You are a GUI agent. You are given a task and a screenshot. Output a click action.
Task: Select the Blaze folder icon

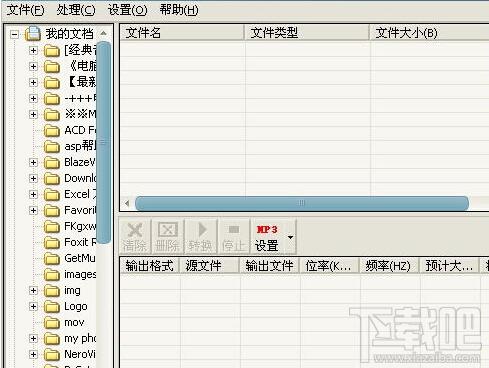52,163
